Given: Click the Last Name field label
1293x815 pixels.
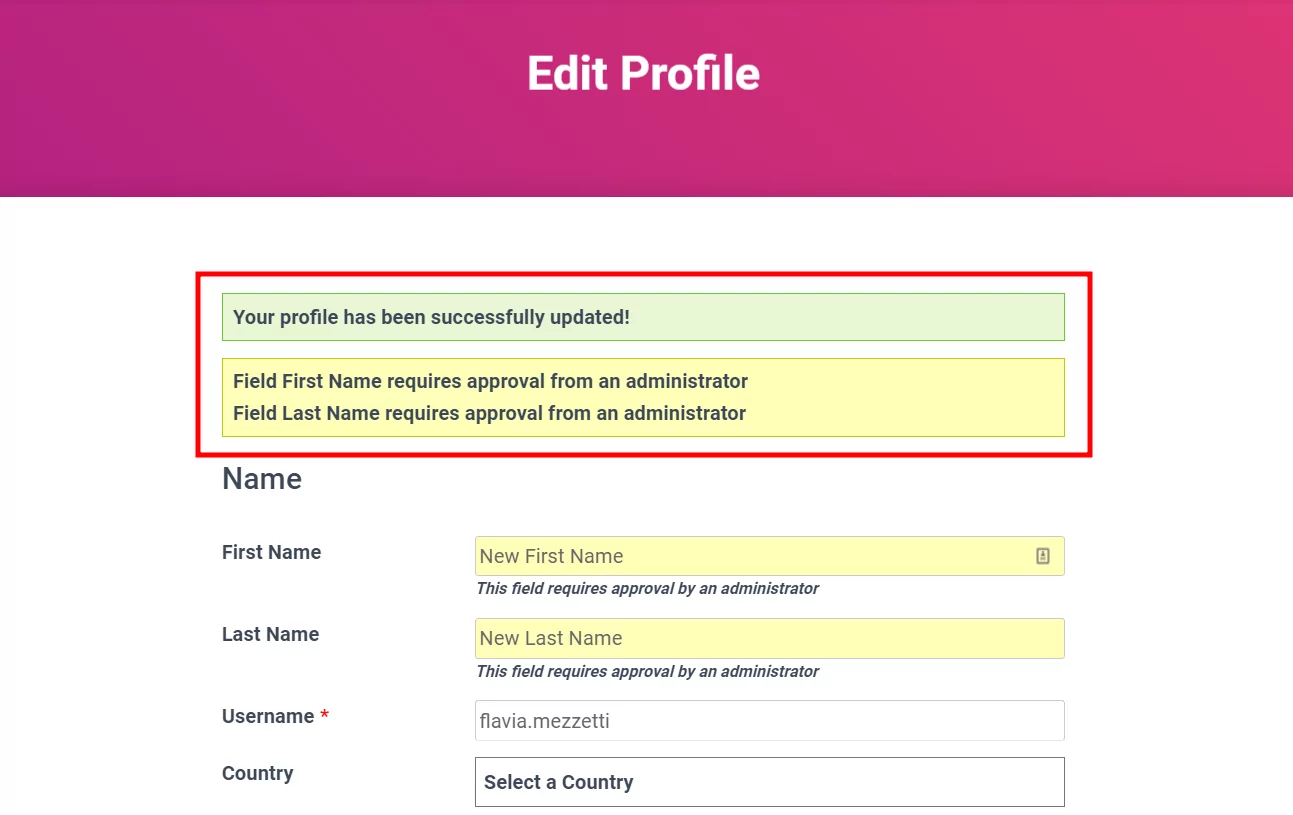Looking at the screenshot, I should (x=270, y=634).
